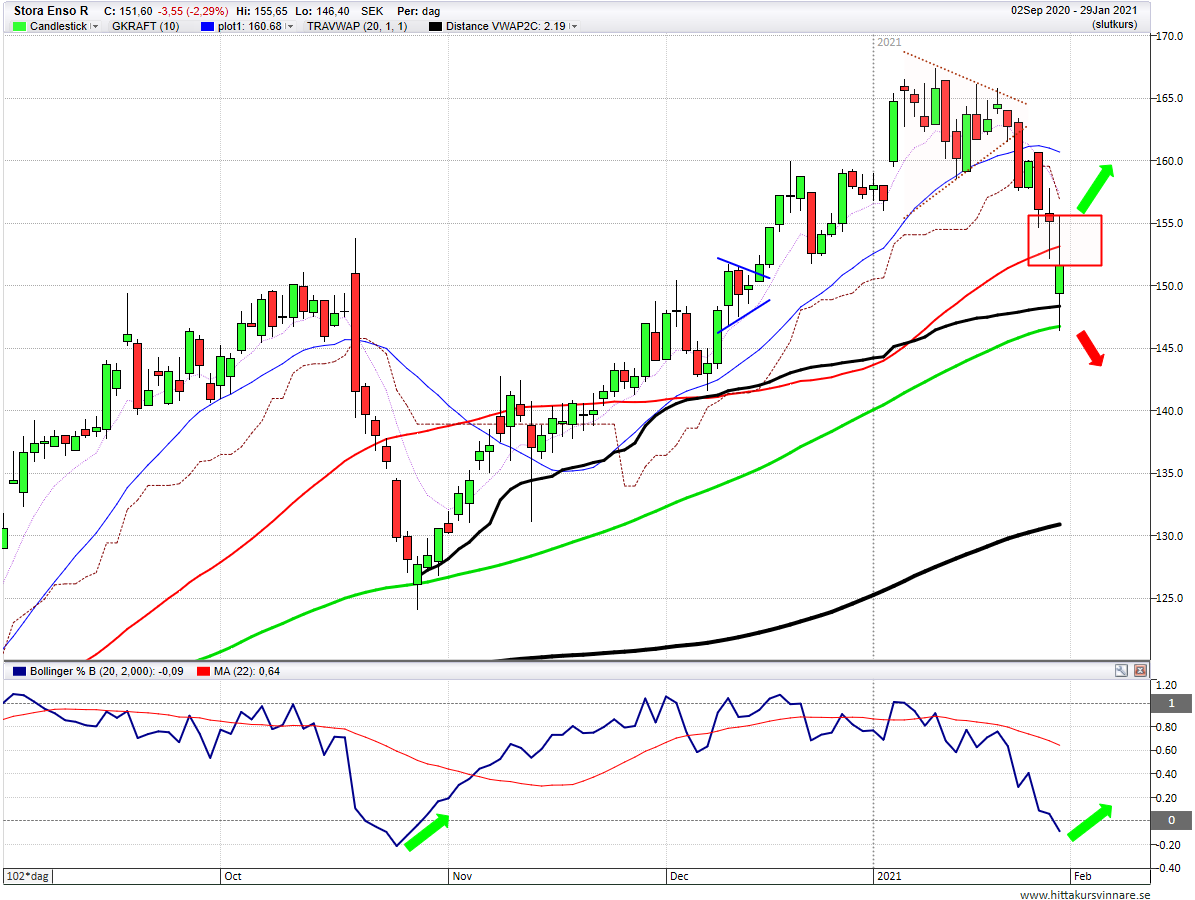Click the green Candlestick color swatch
Viewport: 1195px width, 900px height.
[x=19, y=26]
